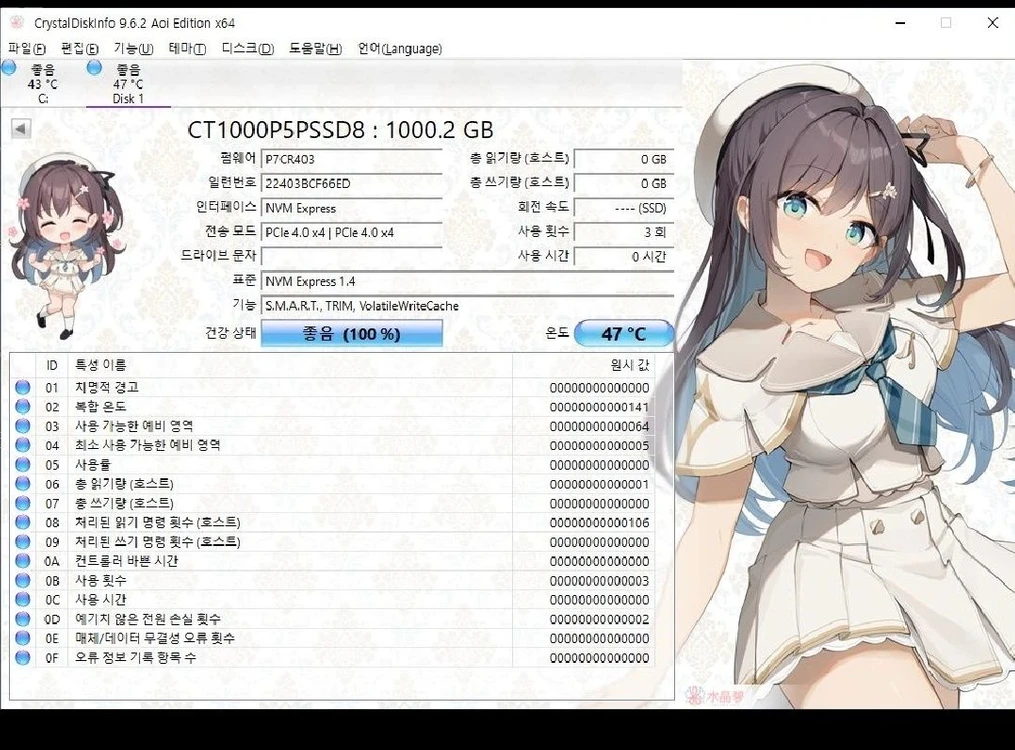The width and height of the screenshot is (1015, 750).
Task: Click status orb for 07 총 쓰기량 (호스트)
Action: click(x=23, y=503)
